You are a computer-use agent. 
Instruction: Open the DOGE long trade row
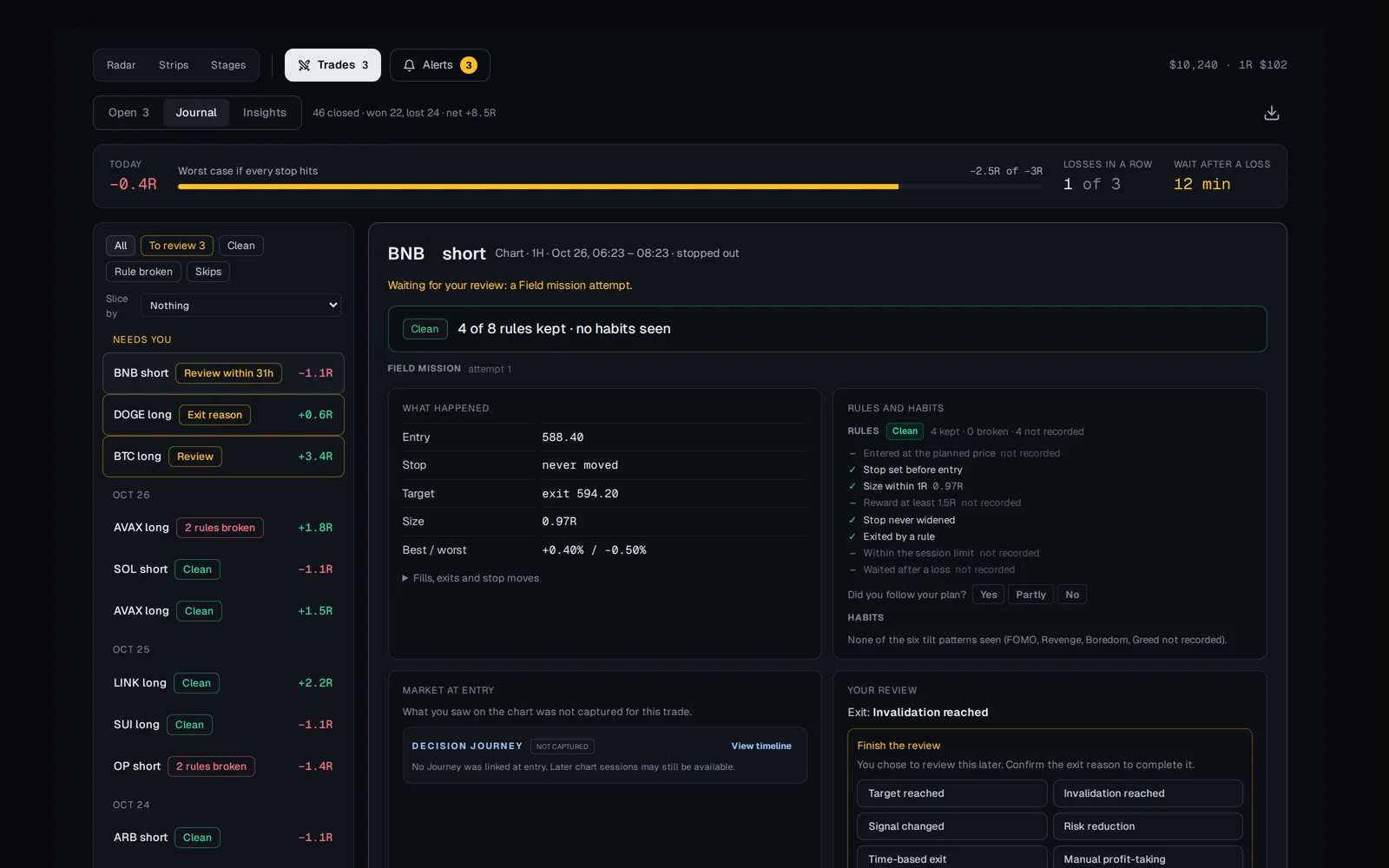pyautogui.click(x=223, y=415)
